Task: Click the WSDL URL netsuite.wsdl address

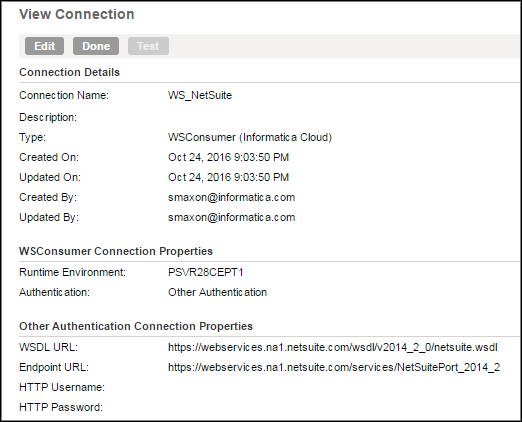Action: click(x=333, y=347)
